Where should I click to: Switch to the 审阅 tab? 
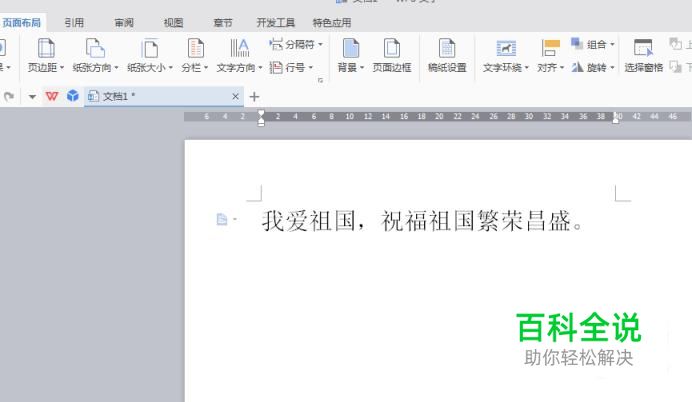[x=124, y=23]
